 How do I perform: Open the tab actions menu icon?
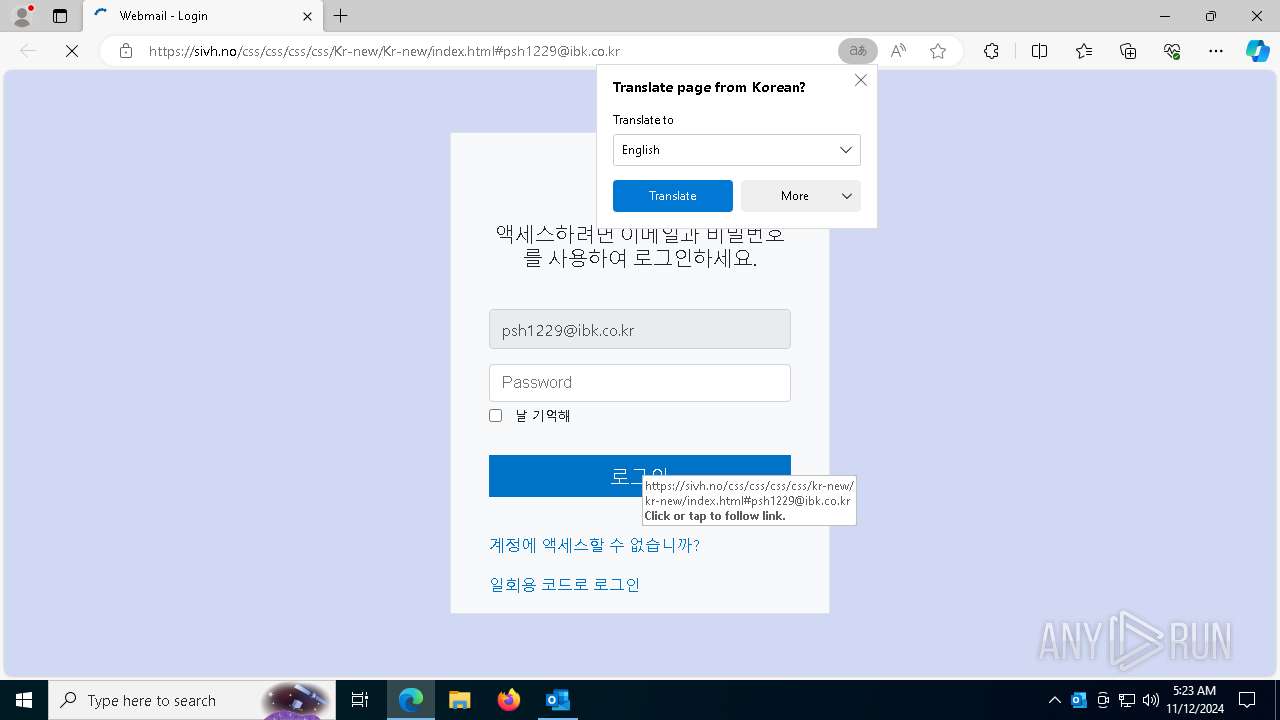[60, 16]
